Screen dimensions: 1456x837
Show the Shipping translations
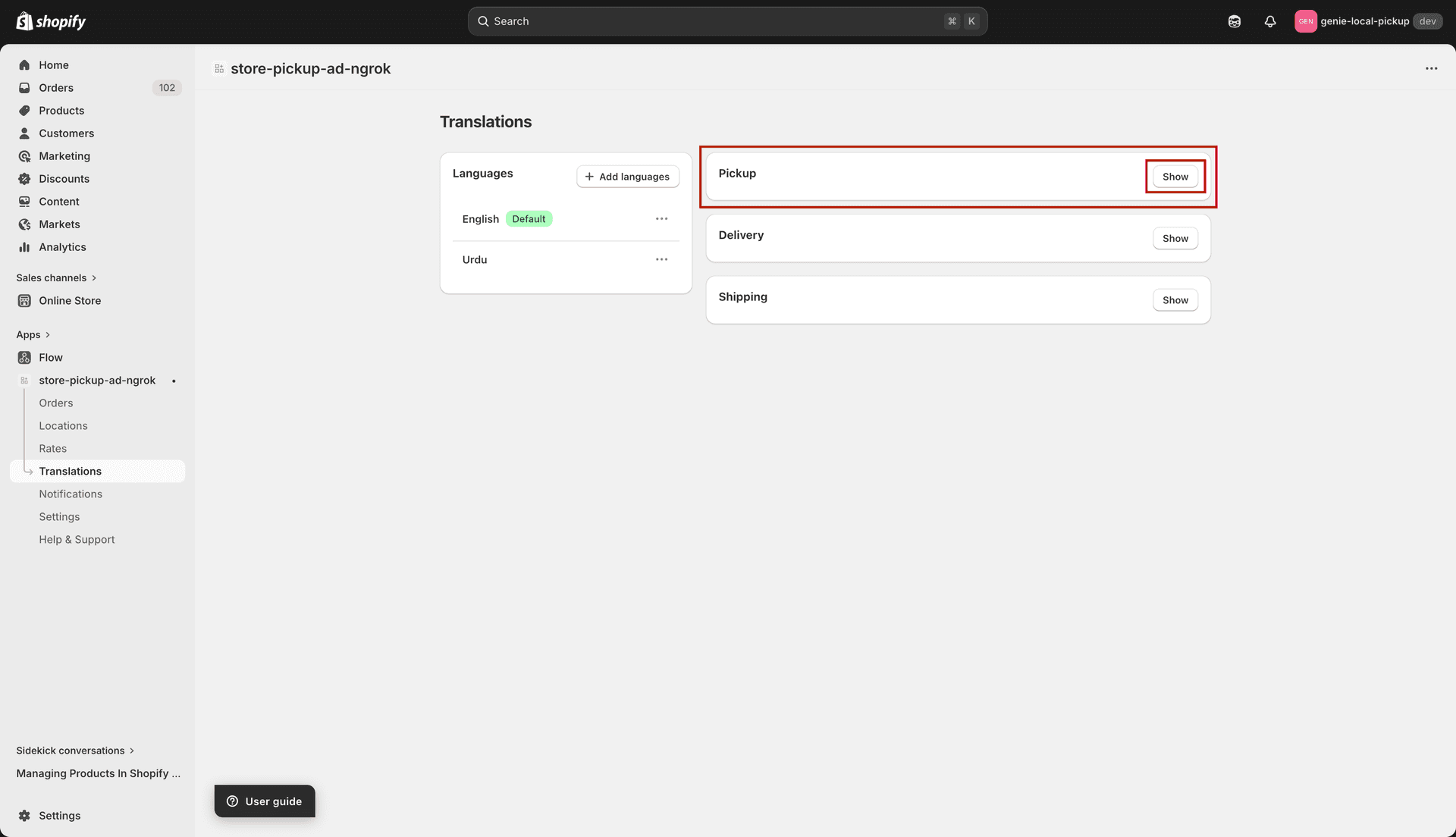(x=1175, y=300)
